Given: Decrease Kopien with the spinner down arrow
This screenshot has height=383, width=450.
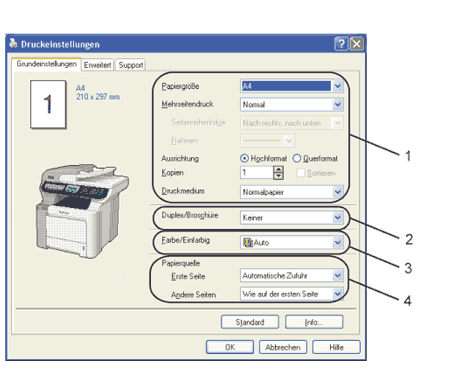Looking at the screenshot, I should click(278, 176).
